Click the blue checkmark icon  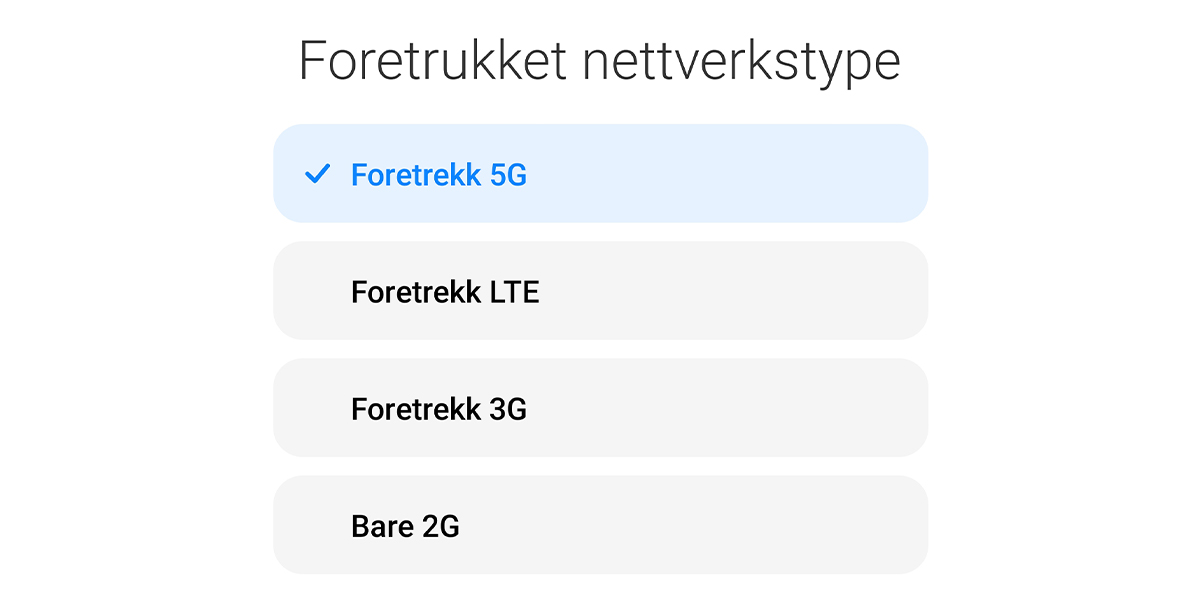tap(317, 175)
